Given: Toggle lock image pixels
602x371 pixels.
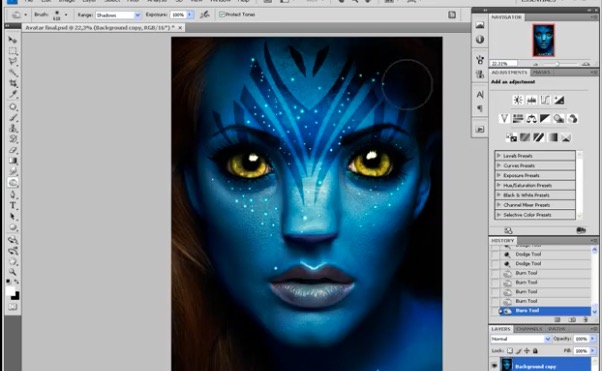Looking at the screenshot, I should point(518,351).
